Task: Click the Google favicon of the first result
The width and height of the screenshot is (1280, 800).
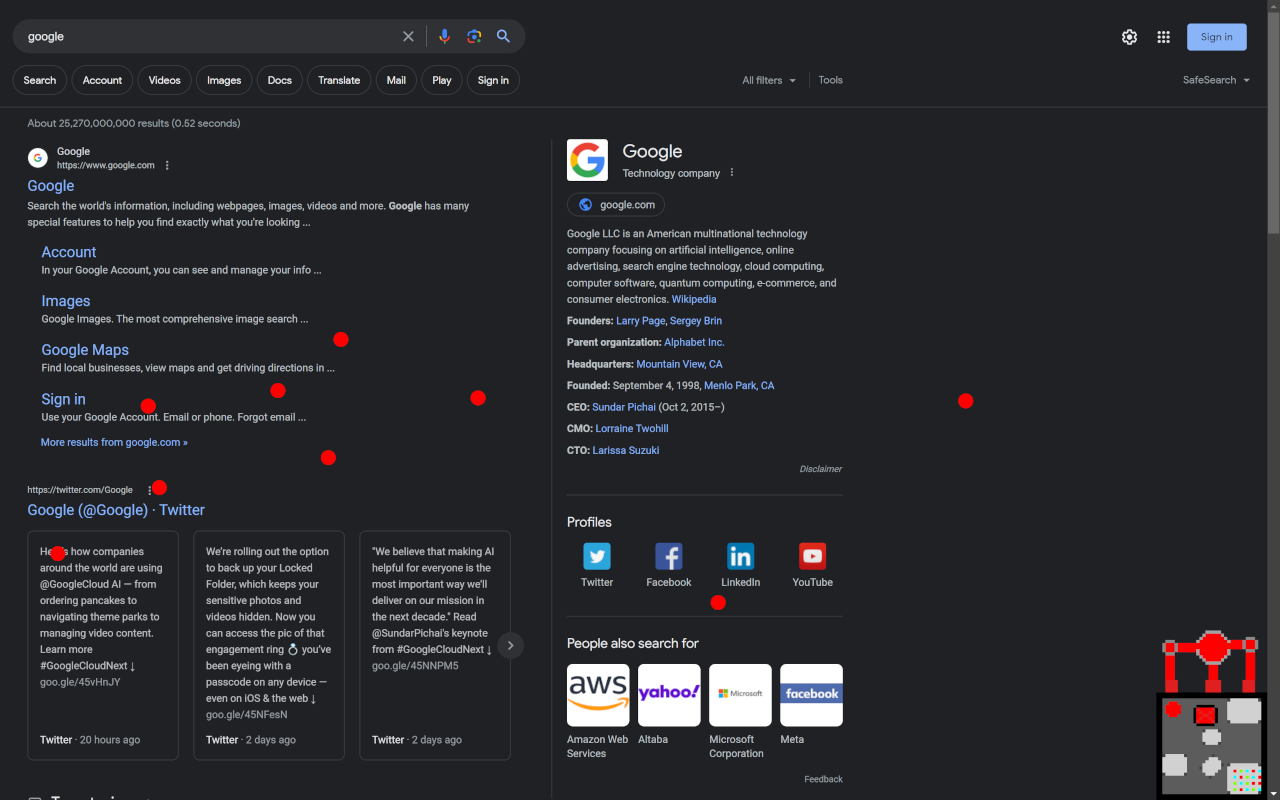Action: (38, 158)
